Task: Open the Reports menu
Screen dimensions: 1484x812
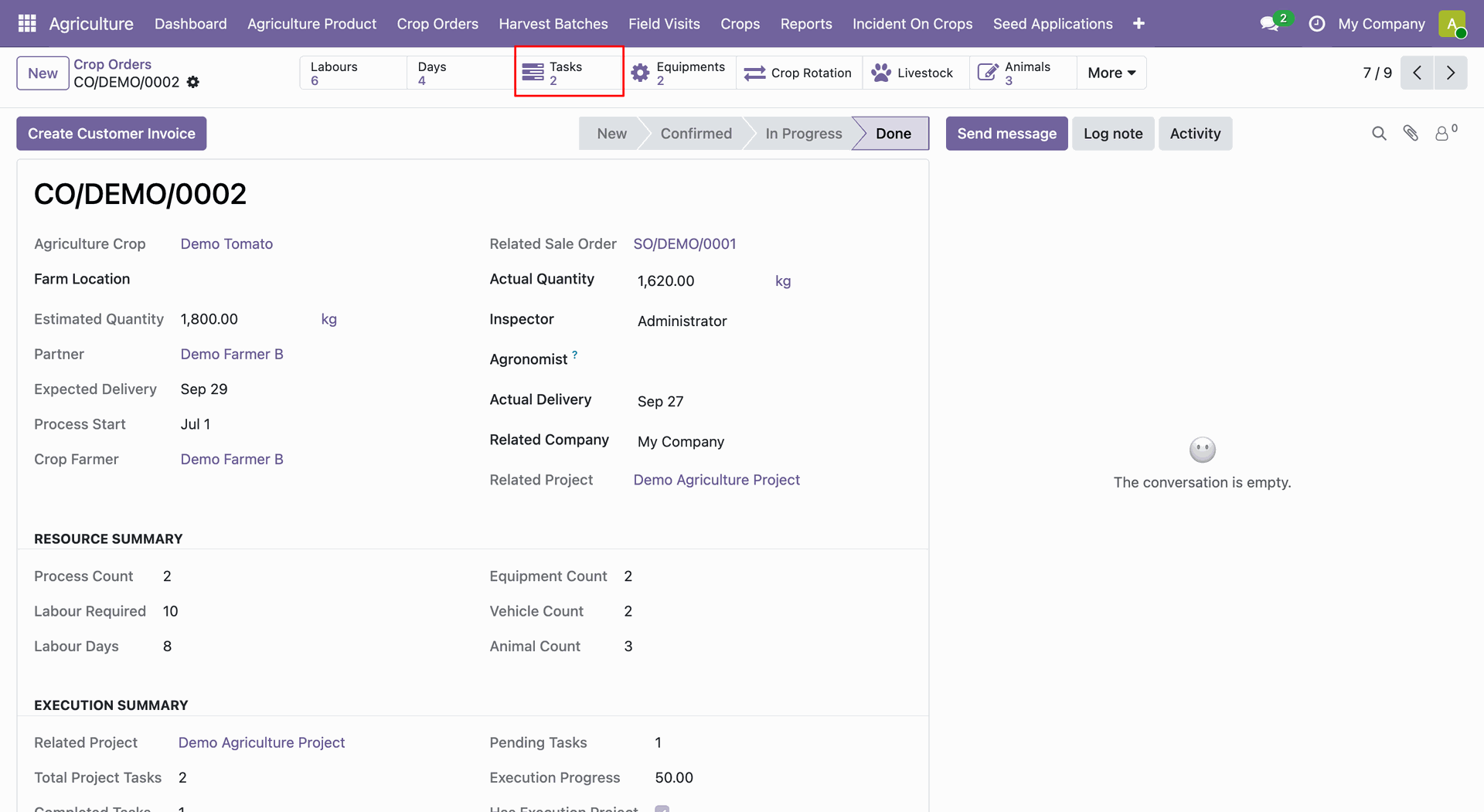Action: coord(806,24)
